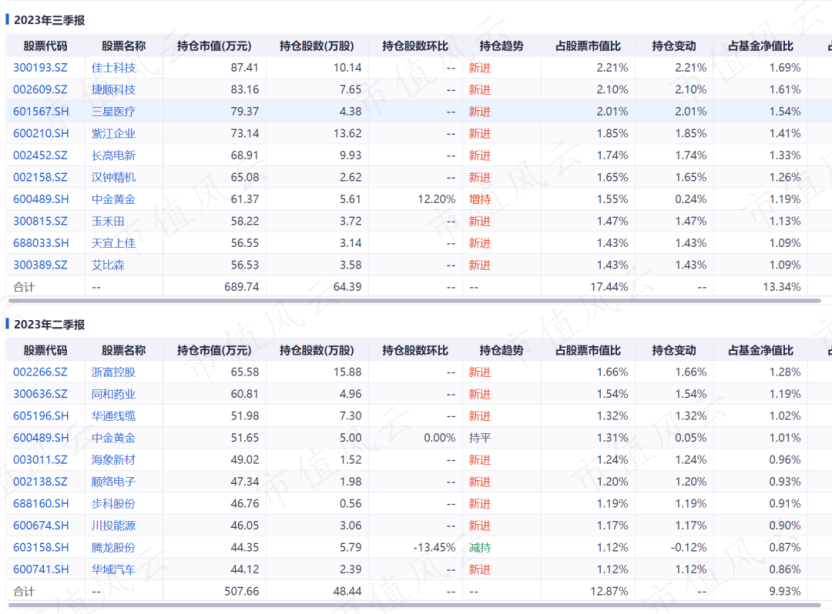Open the 玉禾田 stock link
This screenshot has height=614, width=832.
click(108, 221)
